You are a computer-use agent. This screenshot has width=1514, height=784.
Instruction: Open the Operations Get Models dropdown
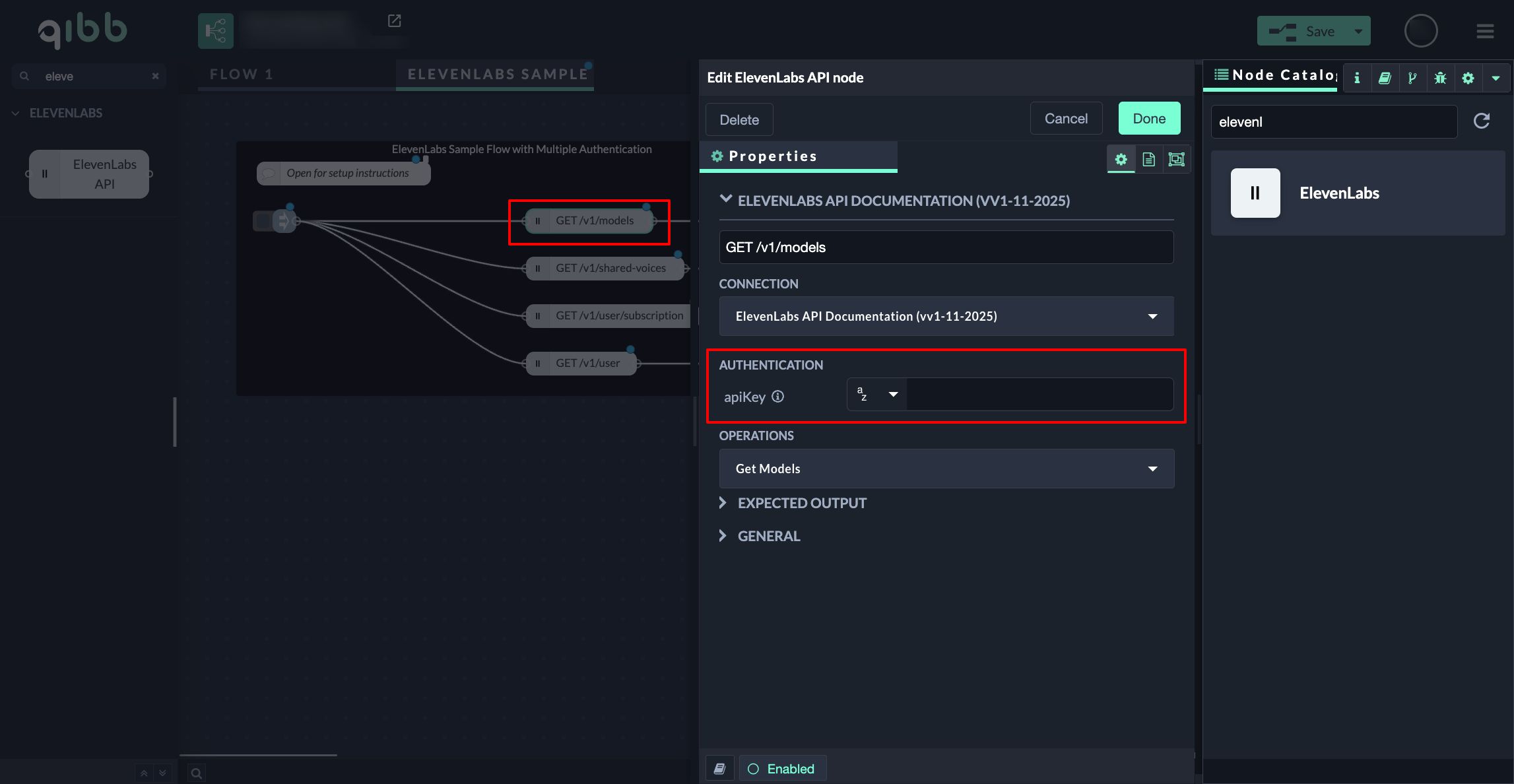[946, 469]
